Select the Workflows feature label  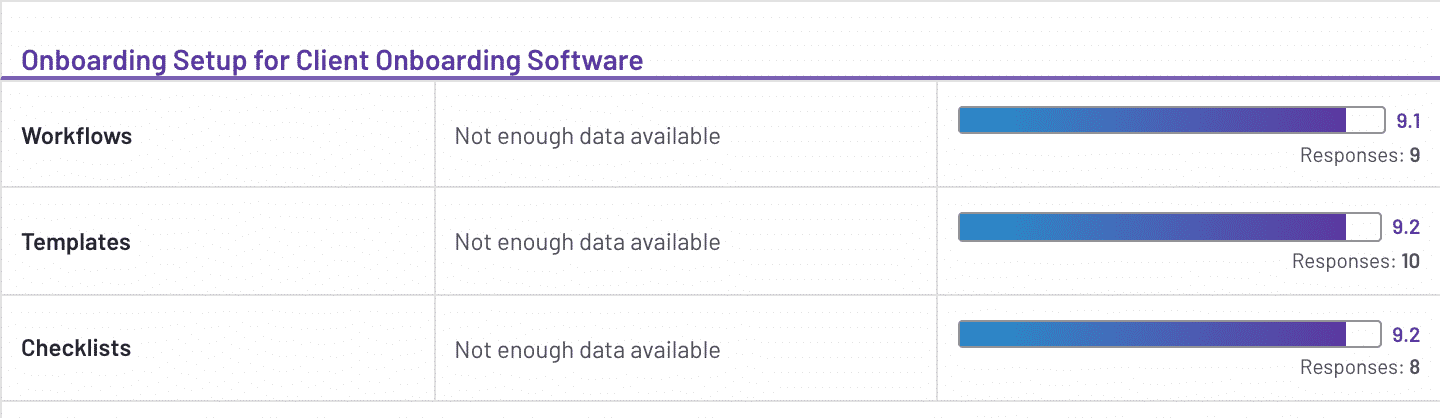(77, 136)
